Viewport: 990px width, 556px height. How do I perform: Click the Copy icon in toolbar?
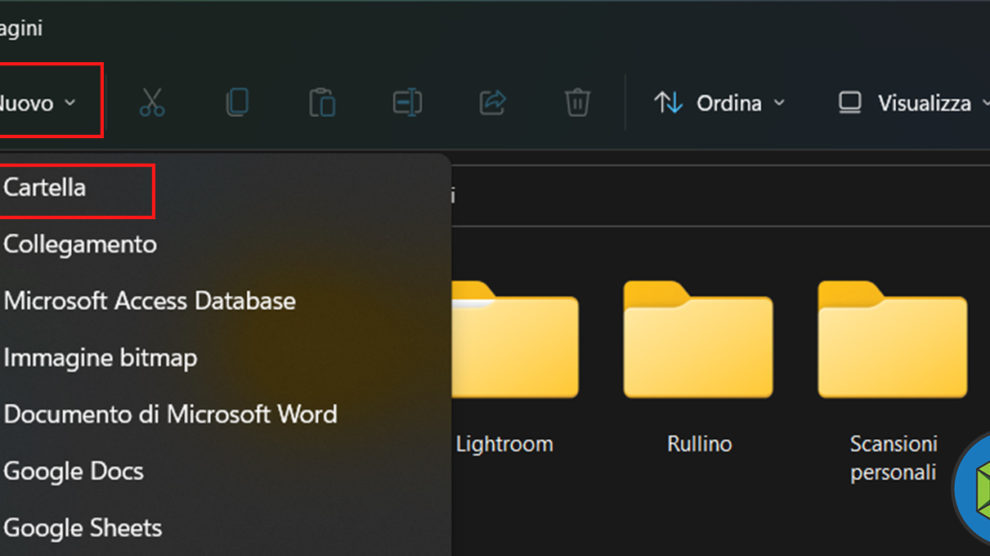(237, 103)
